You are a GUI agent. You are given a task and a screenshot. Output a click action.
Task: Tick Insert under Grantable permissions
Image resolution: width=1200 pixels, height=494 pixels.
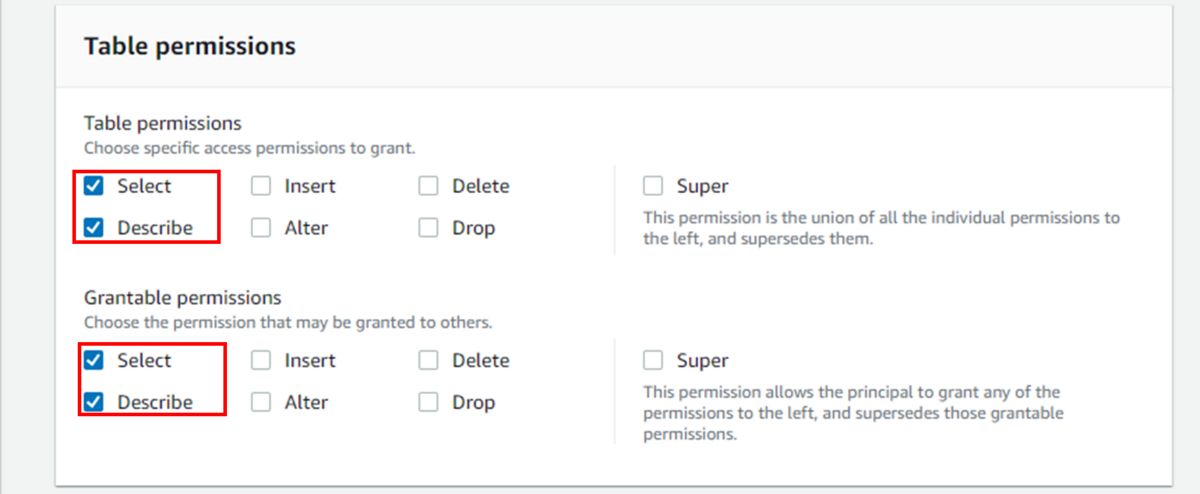point(261,360)
